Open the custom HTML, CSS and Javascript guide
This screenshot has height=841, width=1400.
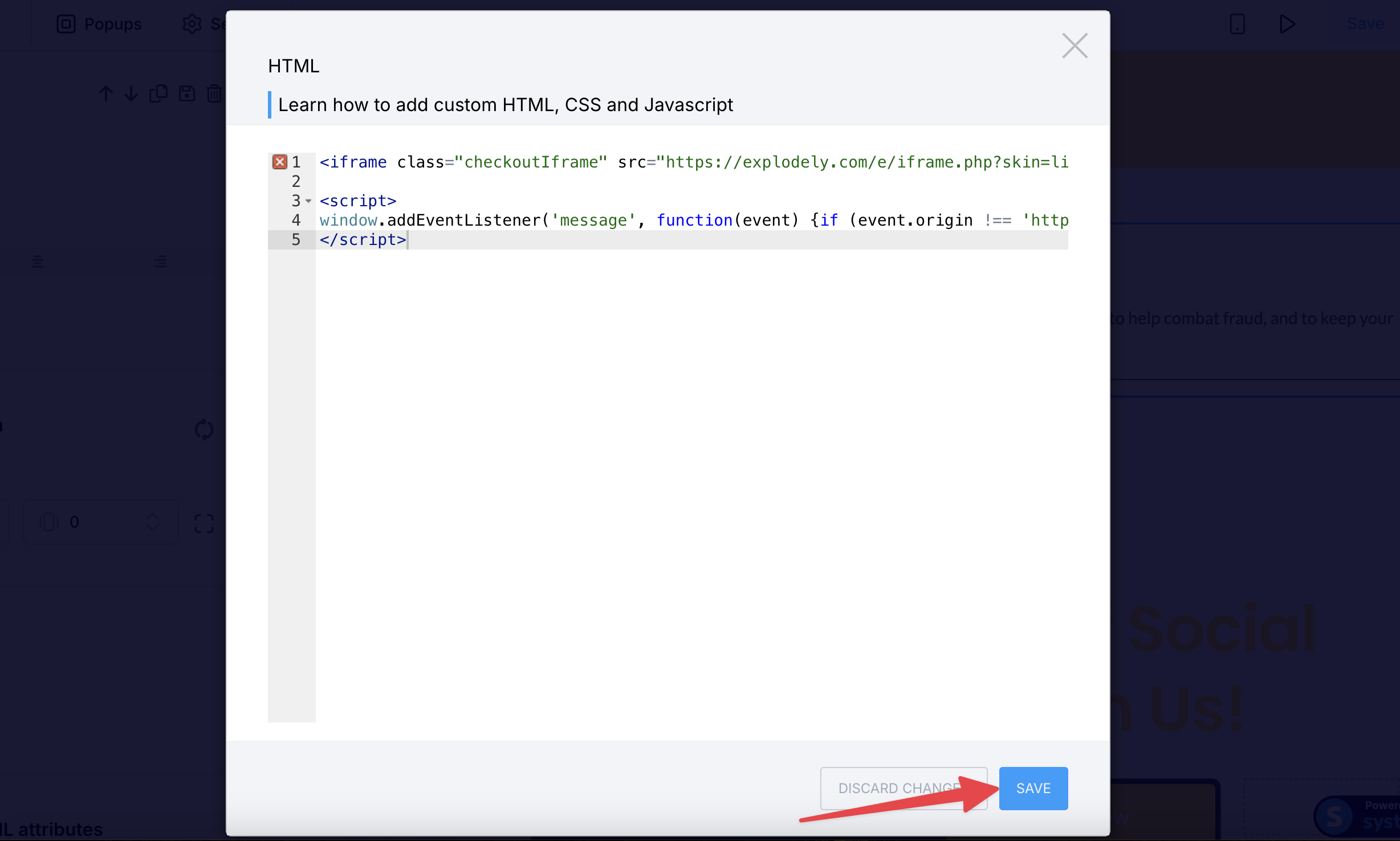pos(505,105)
